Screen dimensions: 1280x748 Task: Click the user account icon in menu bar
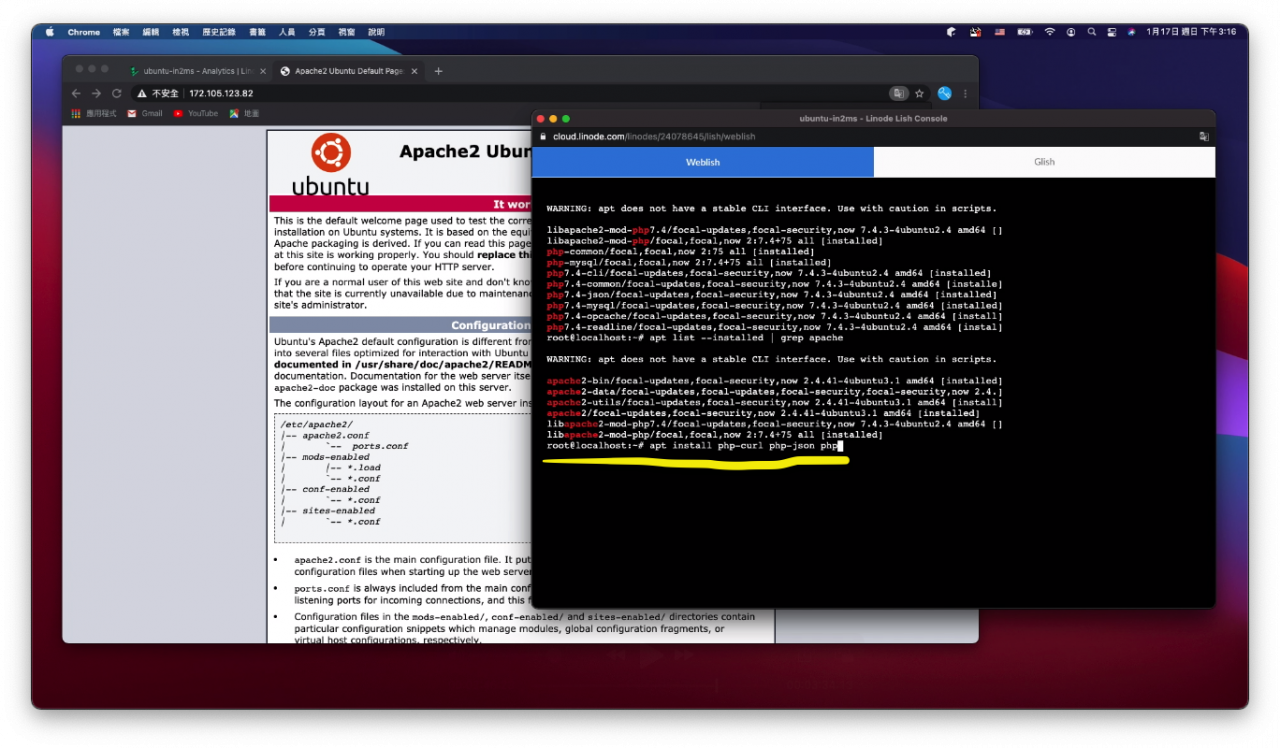click(1071, 32)
